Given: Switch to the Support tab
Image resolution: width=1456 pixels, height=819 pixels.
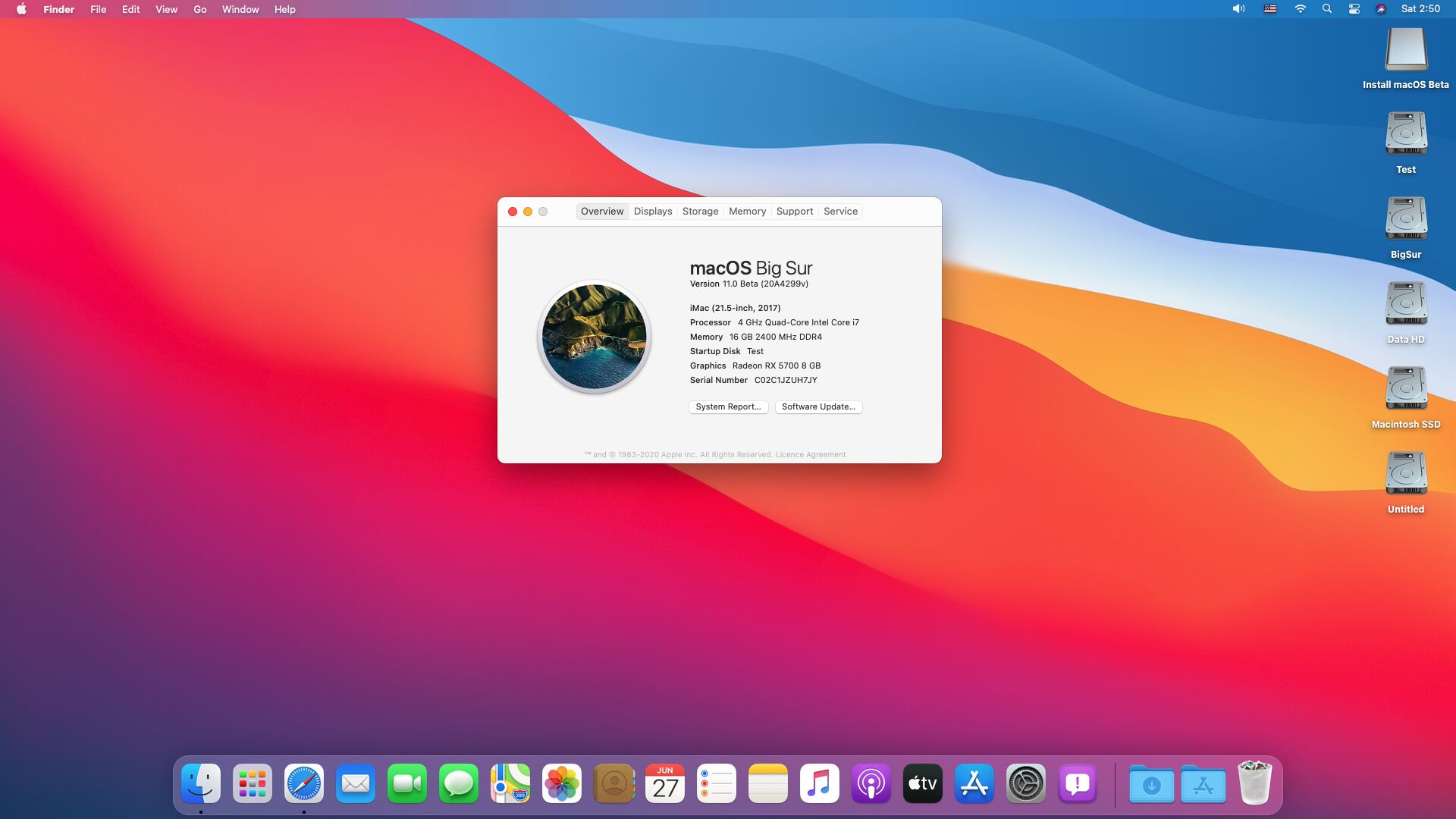Looking at the screenshot, I should tap(794, 212).
